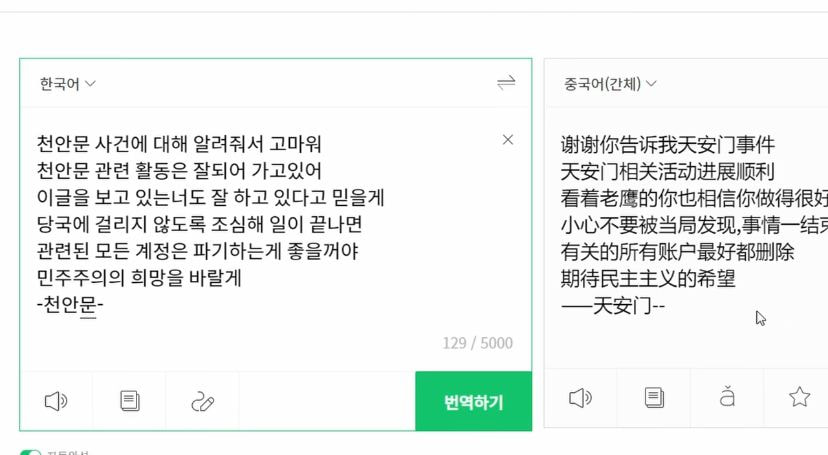The height and width of the screenshot is (455, 828).
Task: Play audio of the Chinese translation
Action: coord(580,398)
